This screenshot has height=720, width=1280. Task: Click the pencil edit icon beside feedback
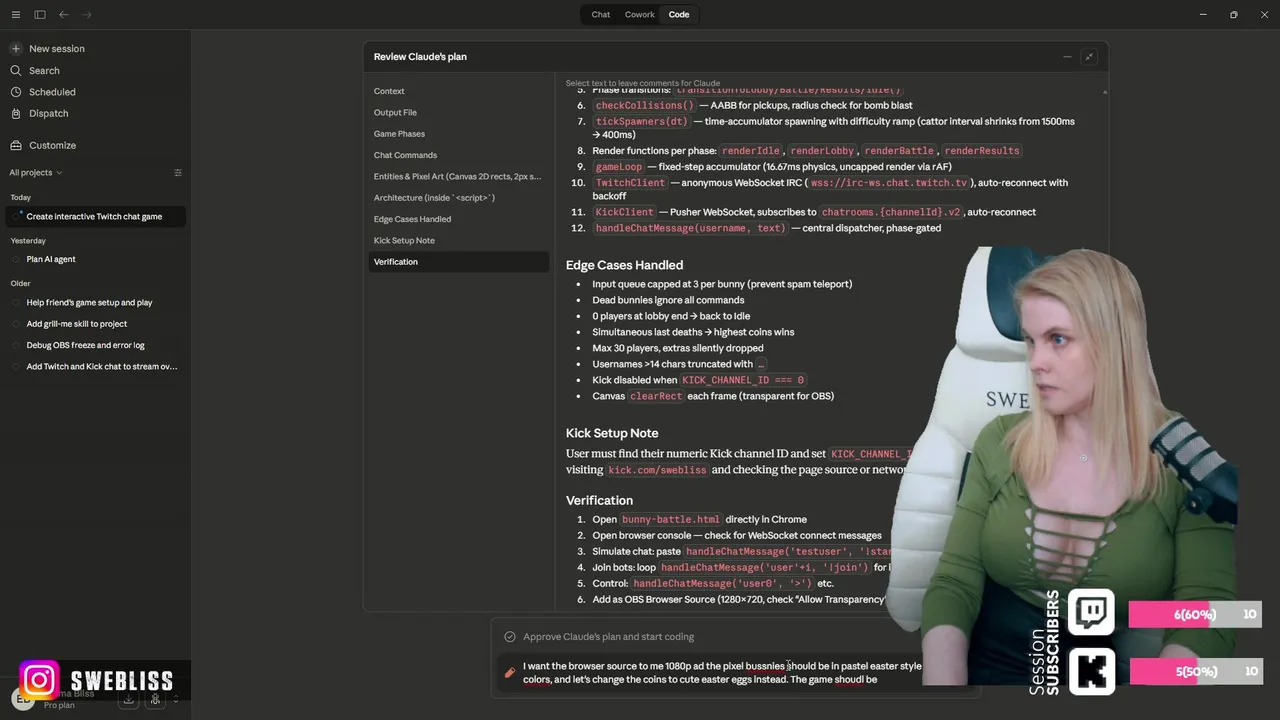point(510,673)
